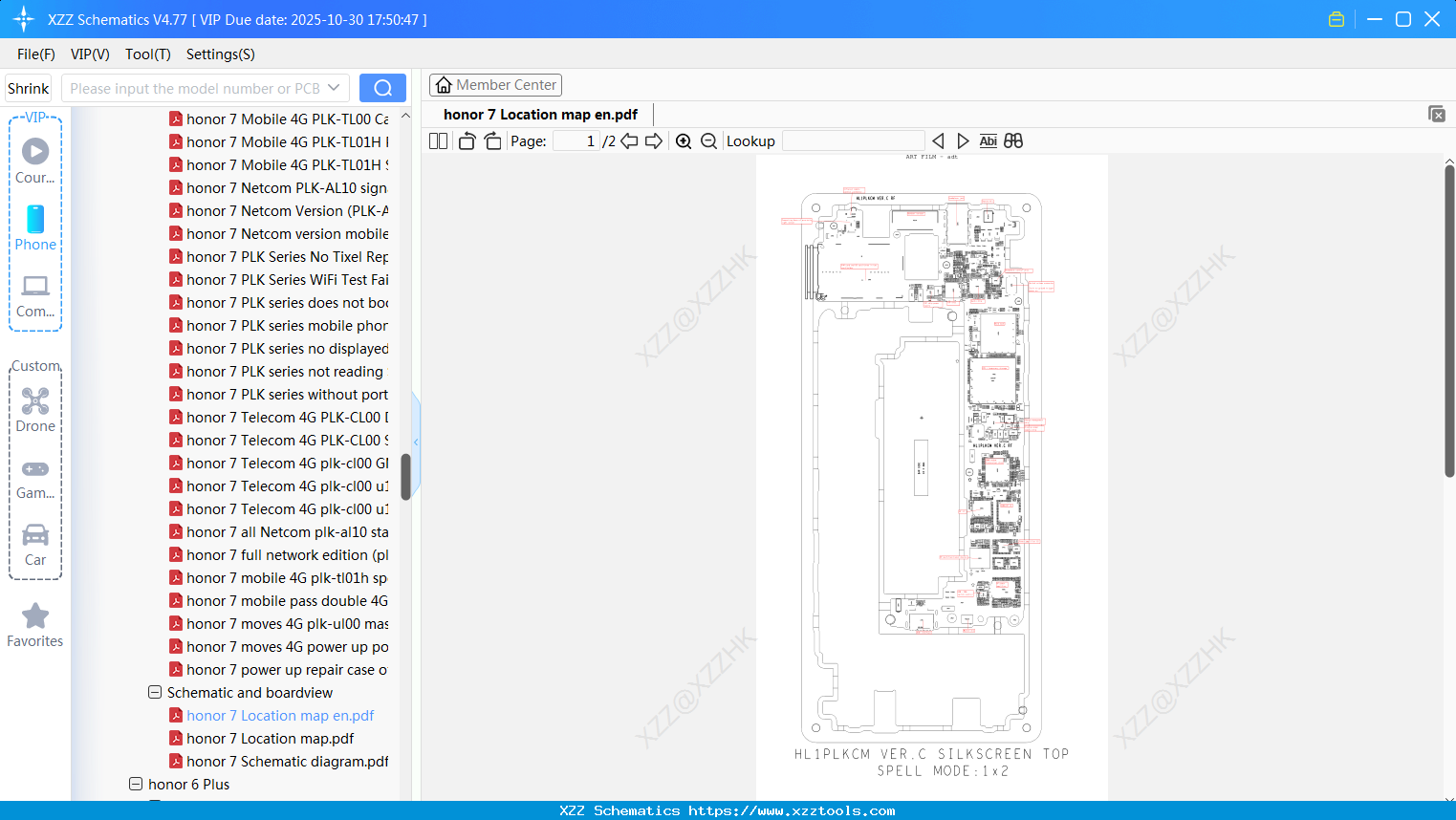Open the File(F) menu
This screenshot has width=1456, height=820.
click(x=36, y=54)
